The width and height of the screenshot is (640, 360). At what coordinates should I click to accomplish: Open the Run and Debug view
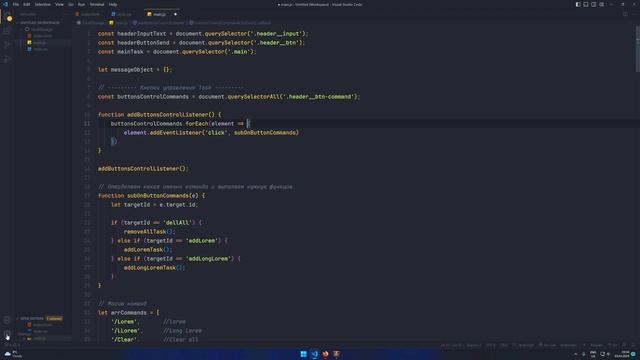7,60
